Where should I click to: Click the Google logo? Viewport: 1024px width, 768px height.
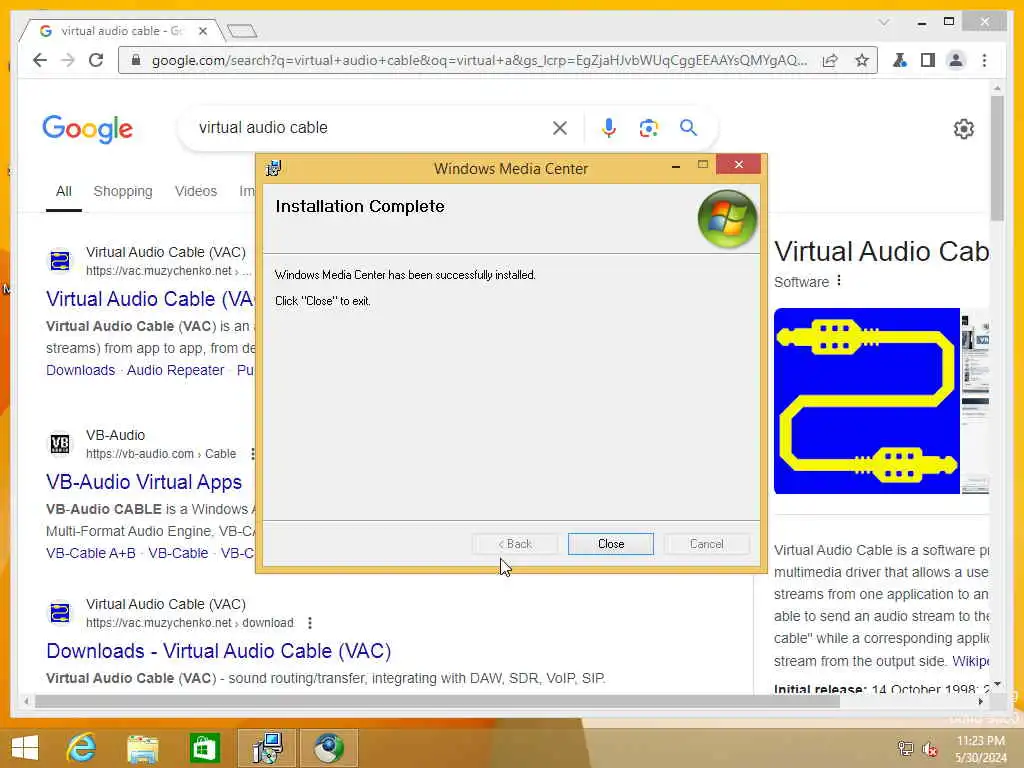point(88,129)
